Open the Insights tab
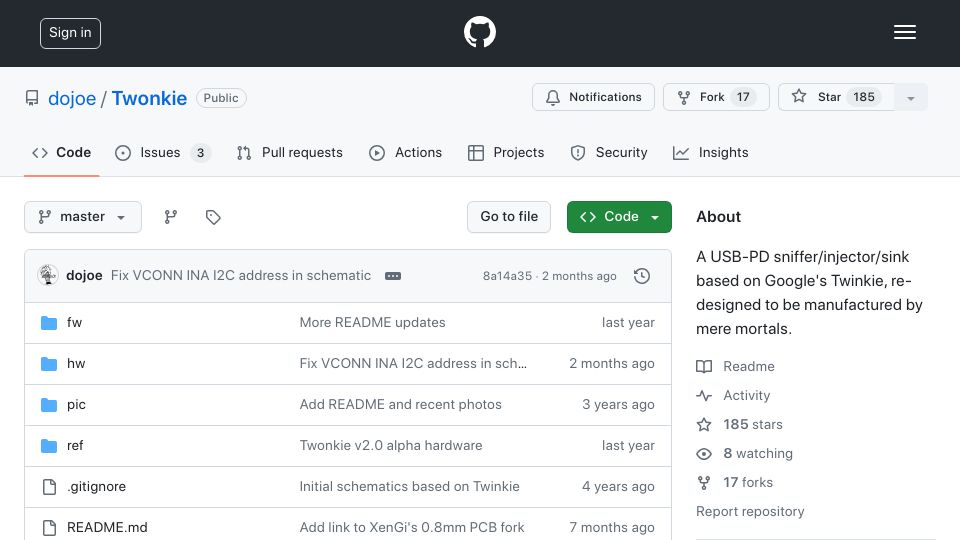The image size is (960, 540). coord(710,152)
